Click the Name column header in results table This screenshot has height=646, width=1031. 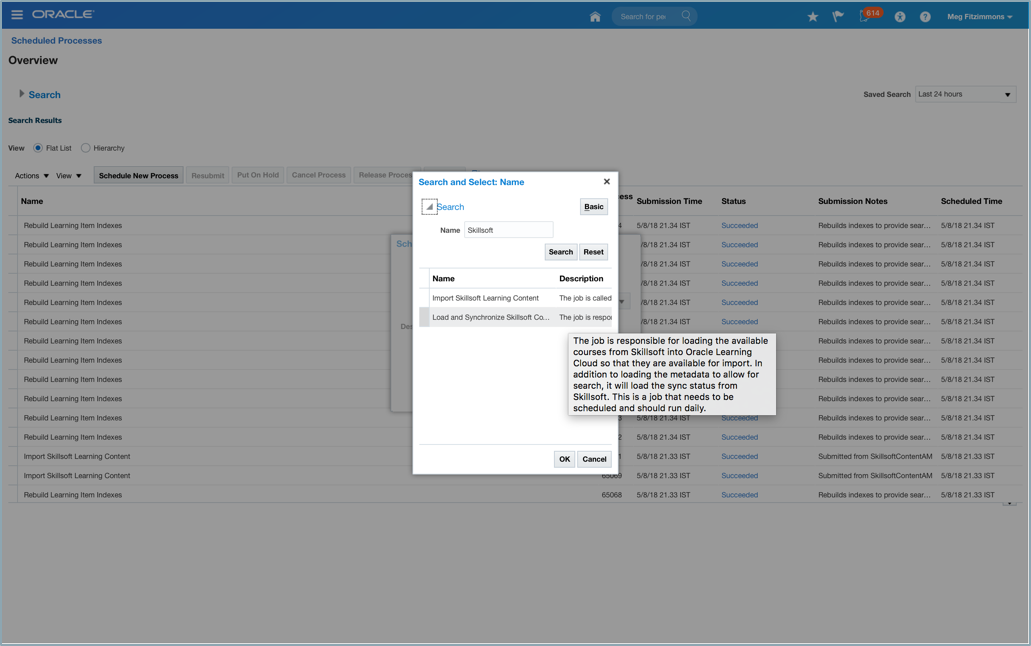click(32, 201)
